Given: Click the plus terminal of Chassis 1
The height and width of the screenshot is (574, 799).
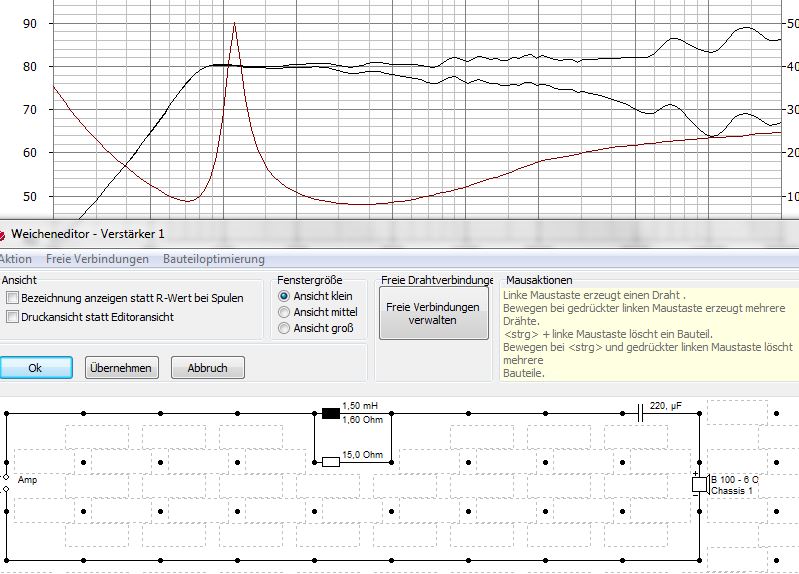Looking at the screenshot, I should click(x=694, y=474).
